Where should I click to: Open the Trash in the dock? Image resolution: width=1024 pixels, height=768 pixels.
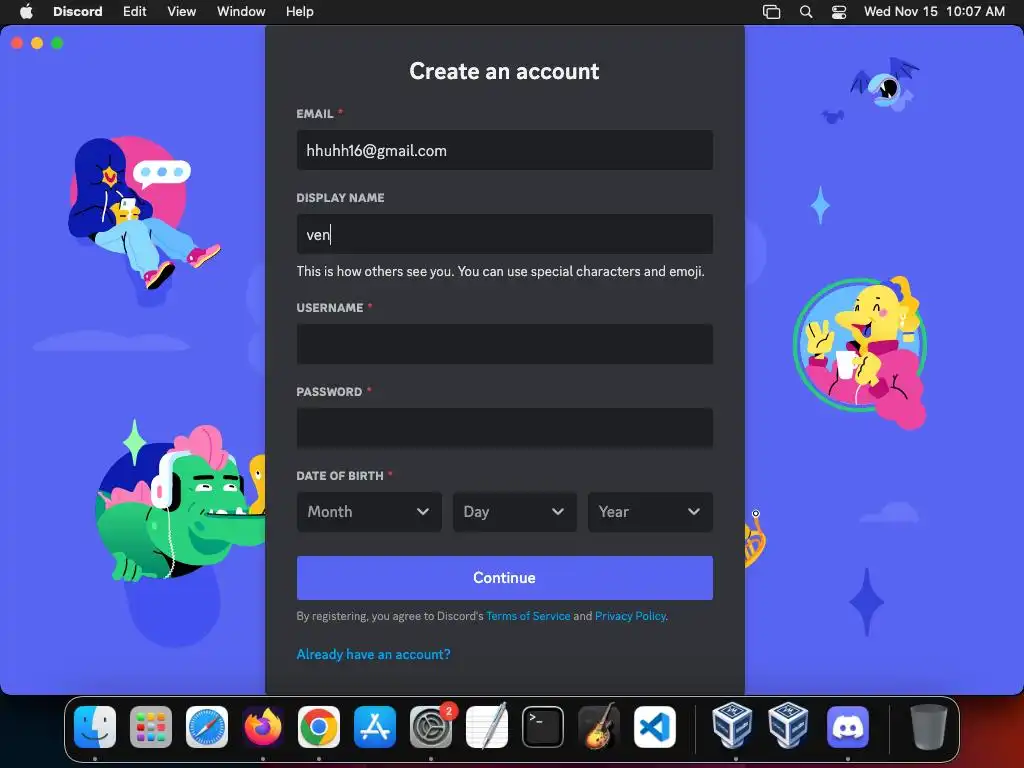pos(929,727)
